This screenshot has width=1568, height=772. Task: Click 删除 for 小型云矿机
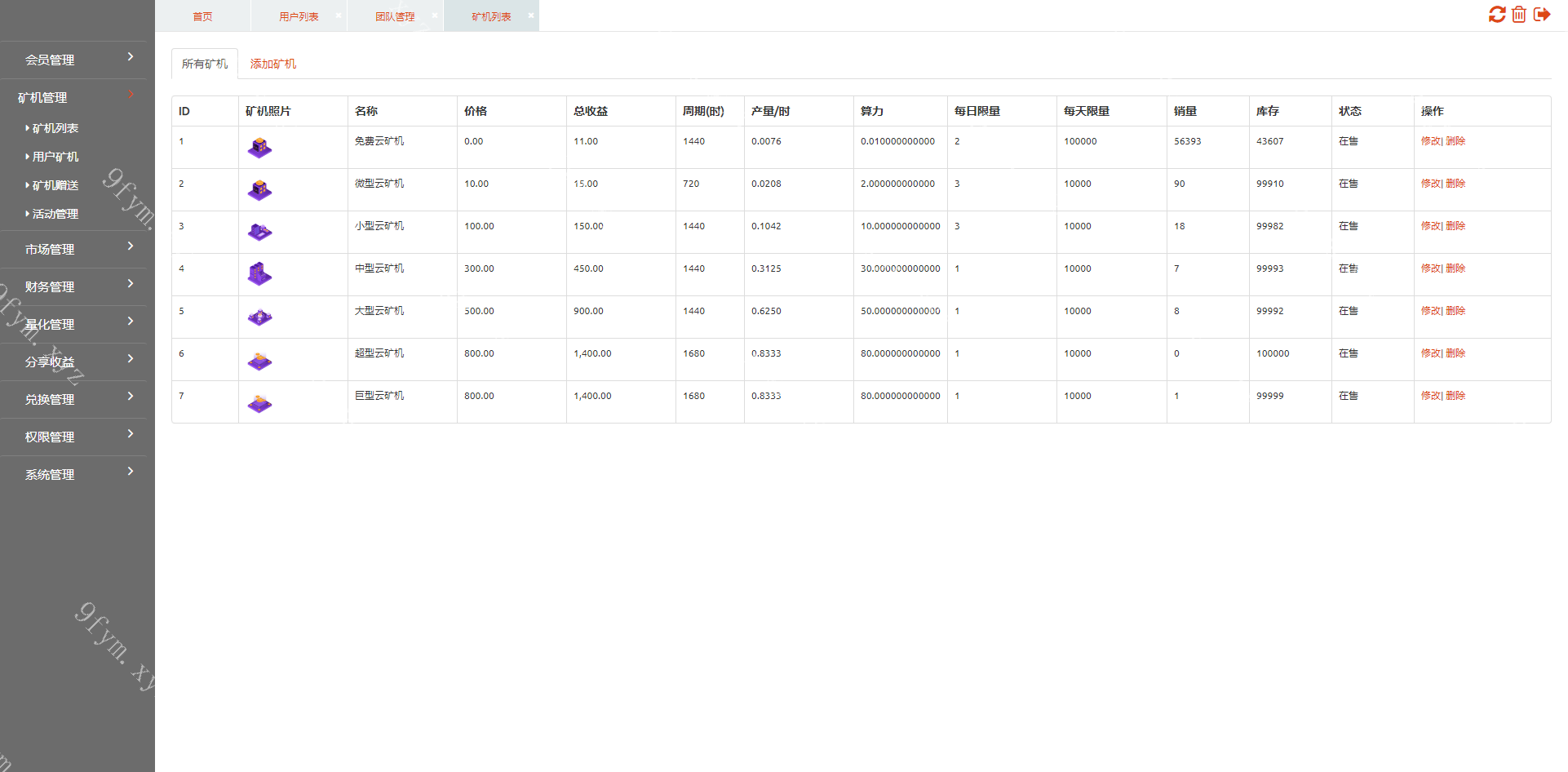(x=1455, y=226)
